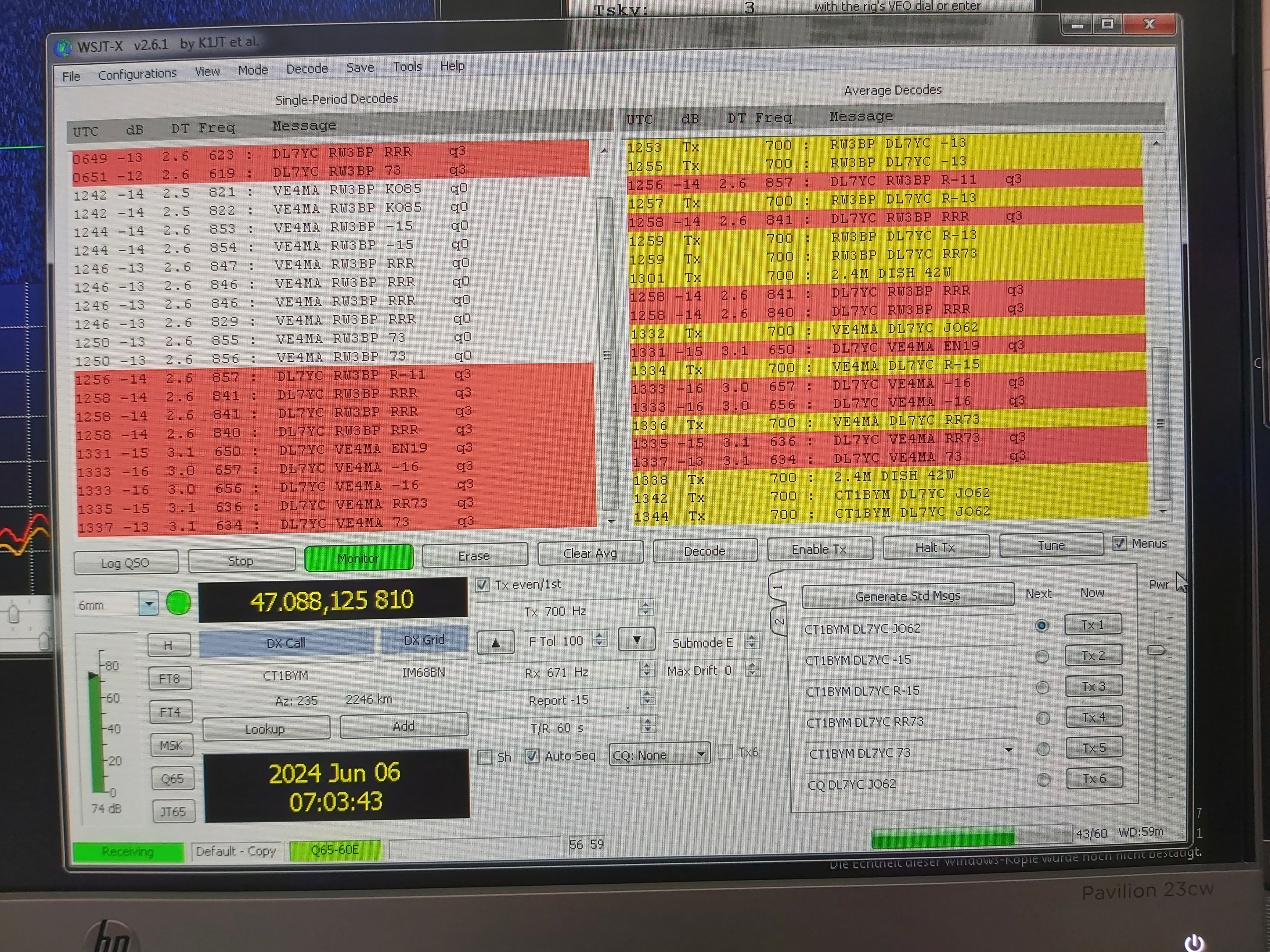Click the Tx 4 now button
Screen dimensions: 1270x952
coord(1094,717)
